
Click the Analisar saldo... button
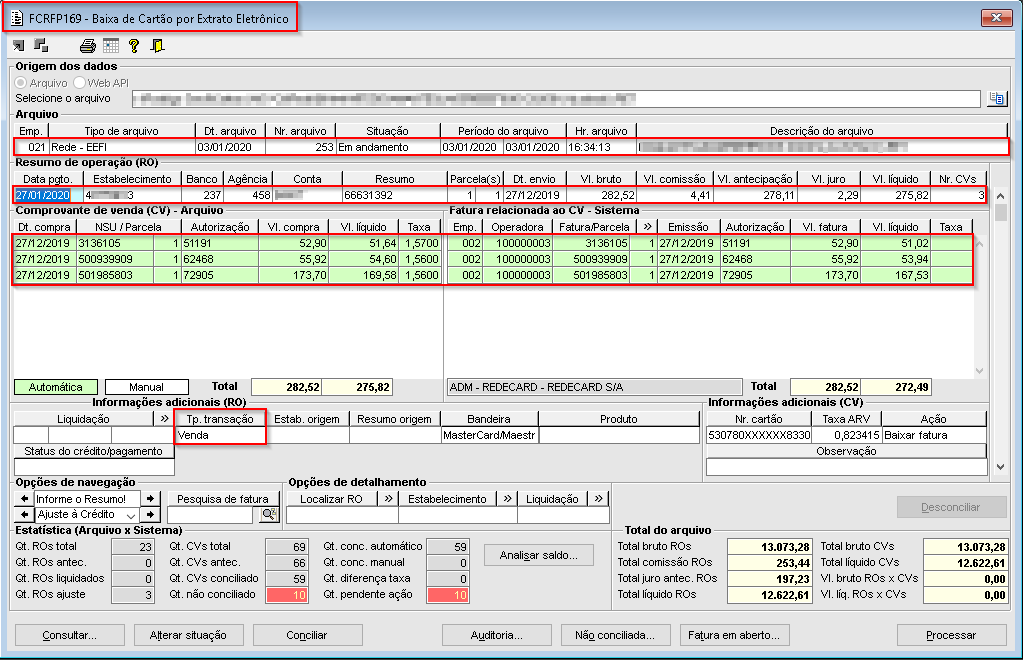tap(539, 556)
